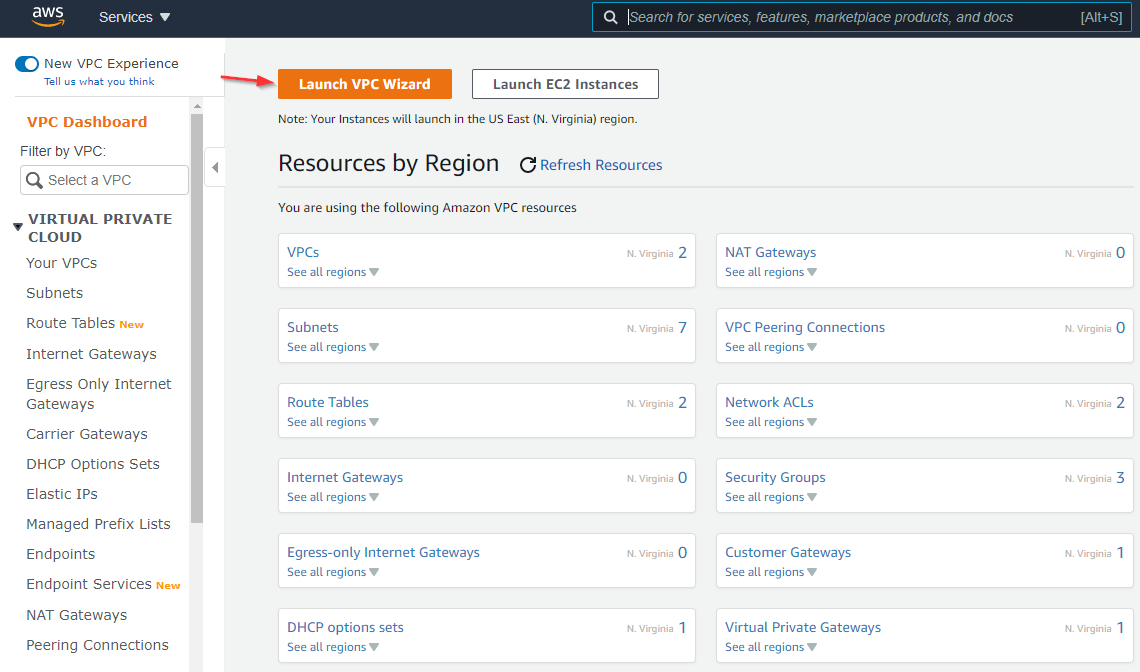Open Peering Connections in the sidebar
The width and height of the screenshot is (1140, 672).
click(97, 645)
